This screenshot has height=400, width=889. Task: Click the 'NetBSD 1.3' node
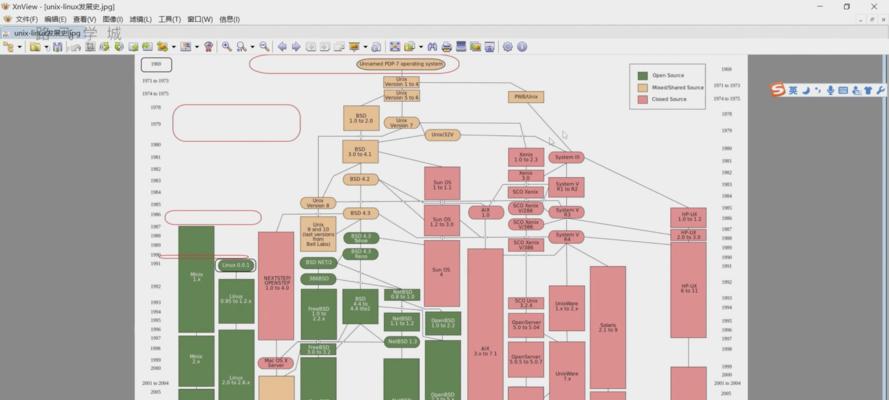click(x=401, y=342)
